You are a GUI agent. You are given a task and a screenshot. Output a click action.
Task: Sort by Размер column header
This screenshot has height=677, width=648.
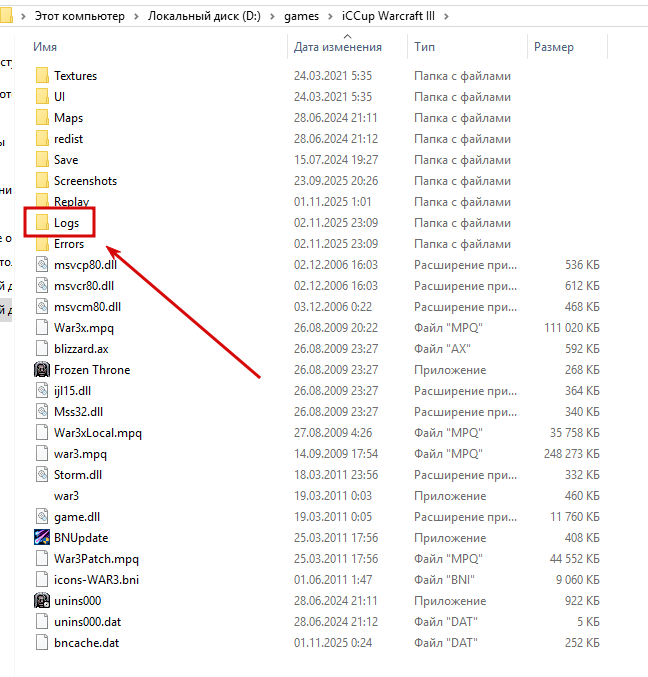click(554, 47)
